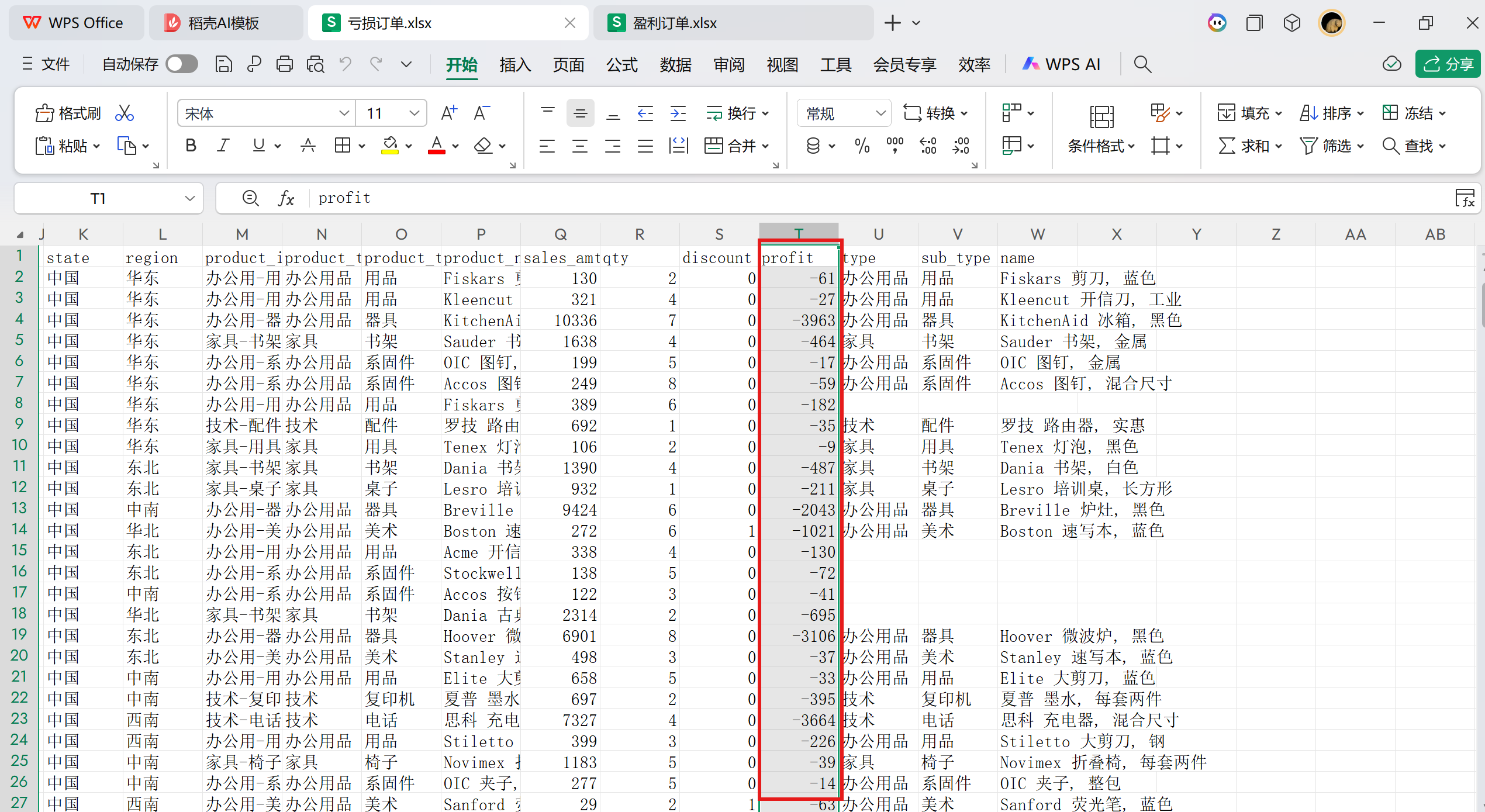1485x812 pixels.
Task: Open the 宋体 font name dropdown
Action: [344, 113]
